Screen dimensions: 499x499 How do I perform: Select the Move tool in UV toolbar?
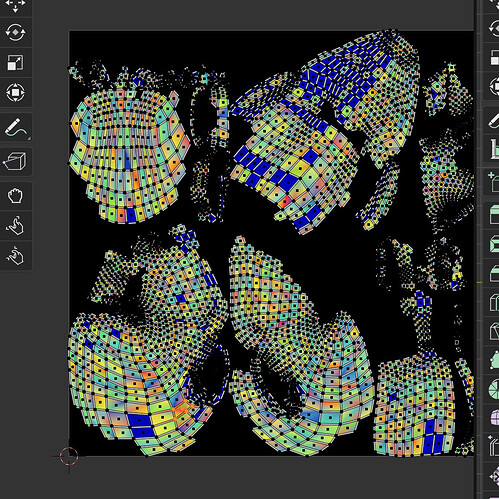click(x=15, y=7)
